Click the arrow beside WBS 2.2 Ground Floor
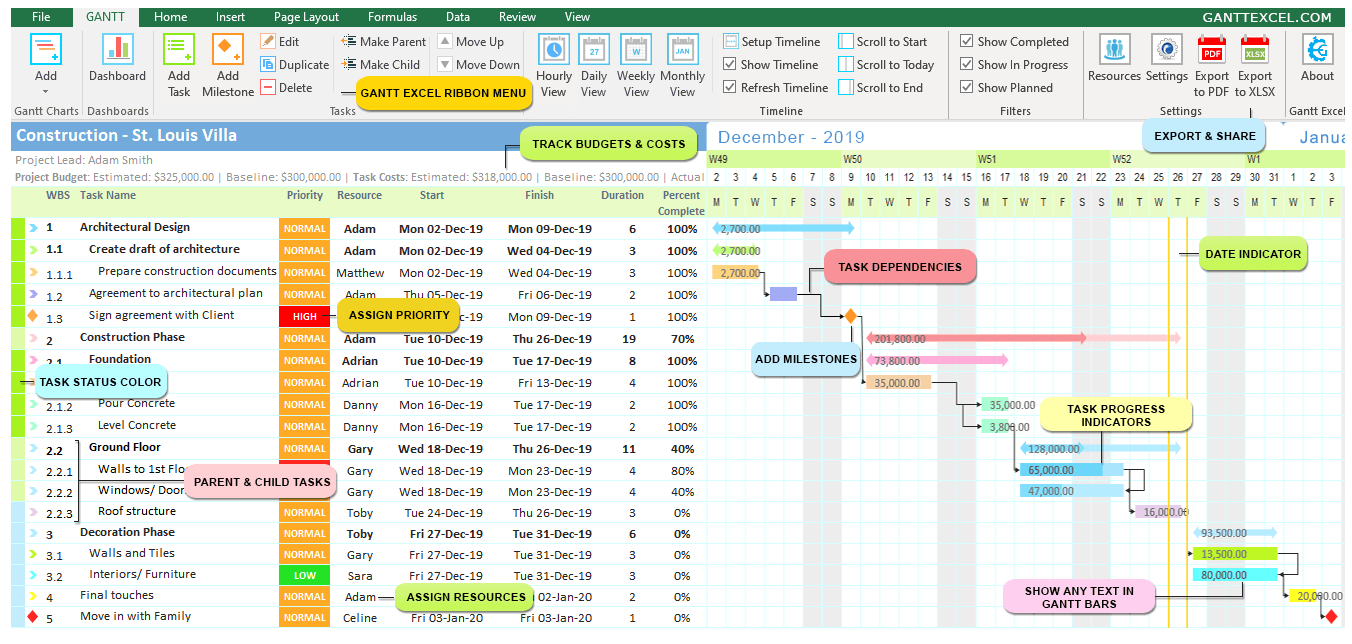Viewport: 1352px width, 644px height. click(x=33, y=450)
